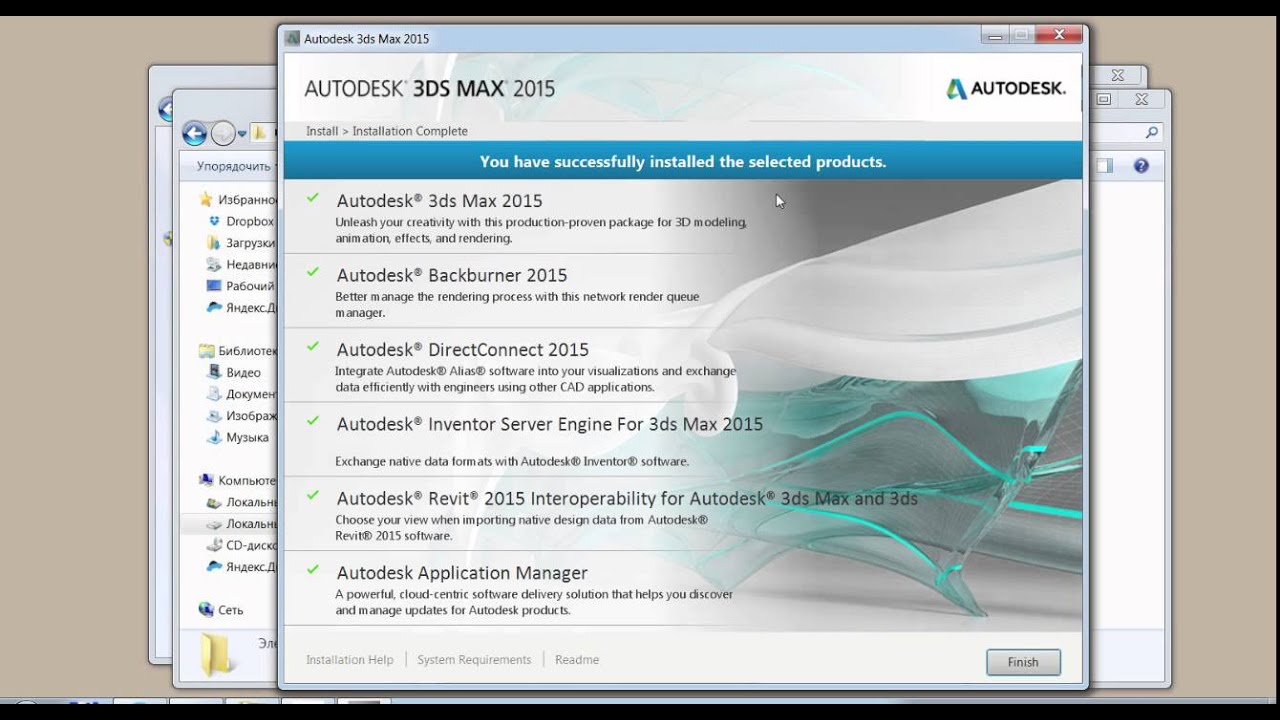Viewport: 1280px width, 720px height.
Task: Click the 'Сеть' network icon in sidebar
Action: click(x=206, y=609)
